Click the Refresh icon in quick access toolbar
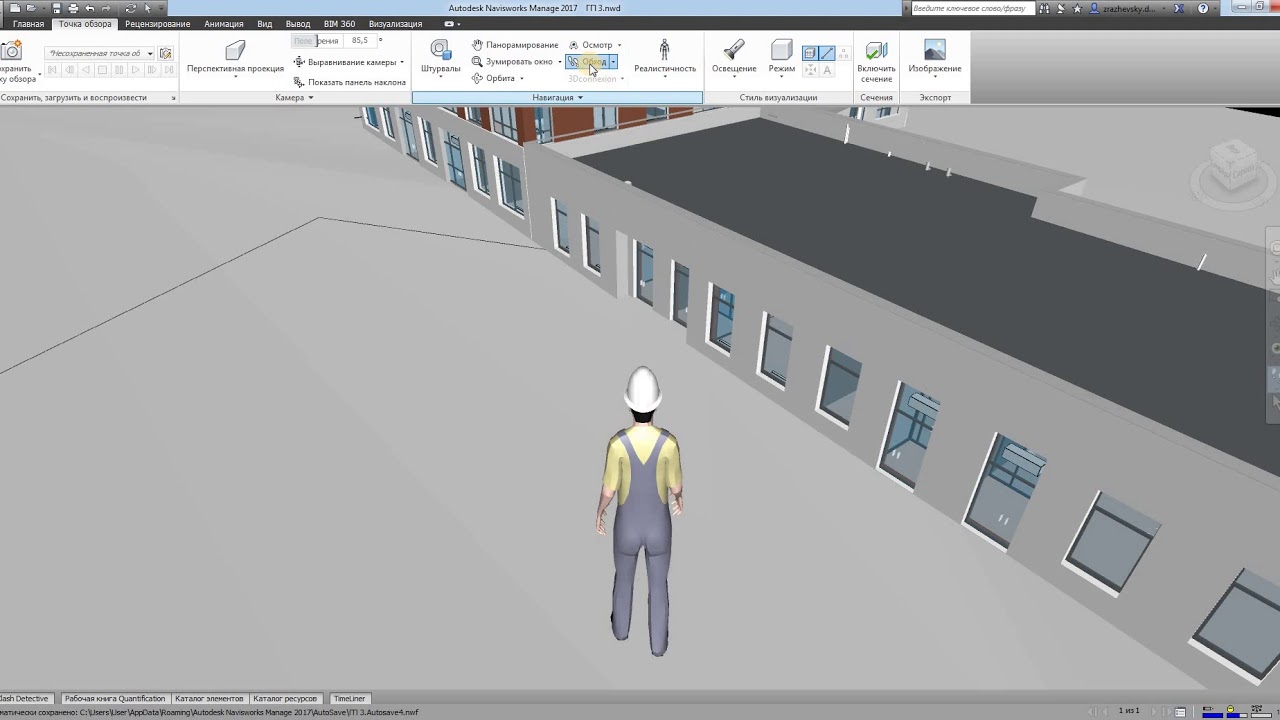This screenshot has width=1280, height=720. (130, 8)
